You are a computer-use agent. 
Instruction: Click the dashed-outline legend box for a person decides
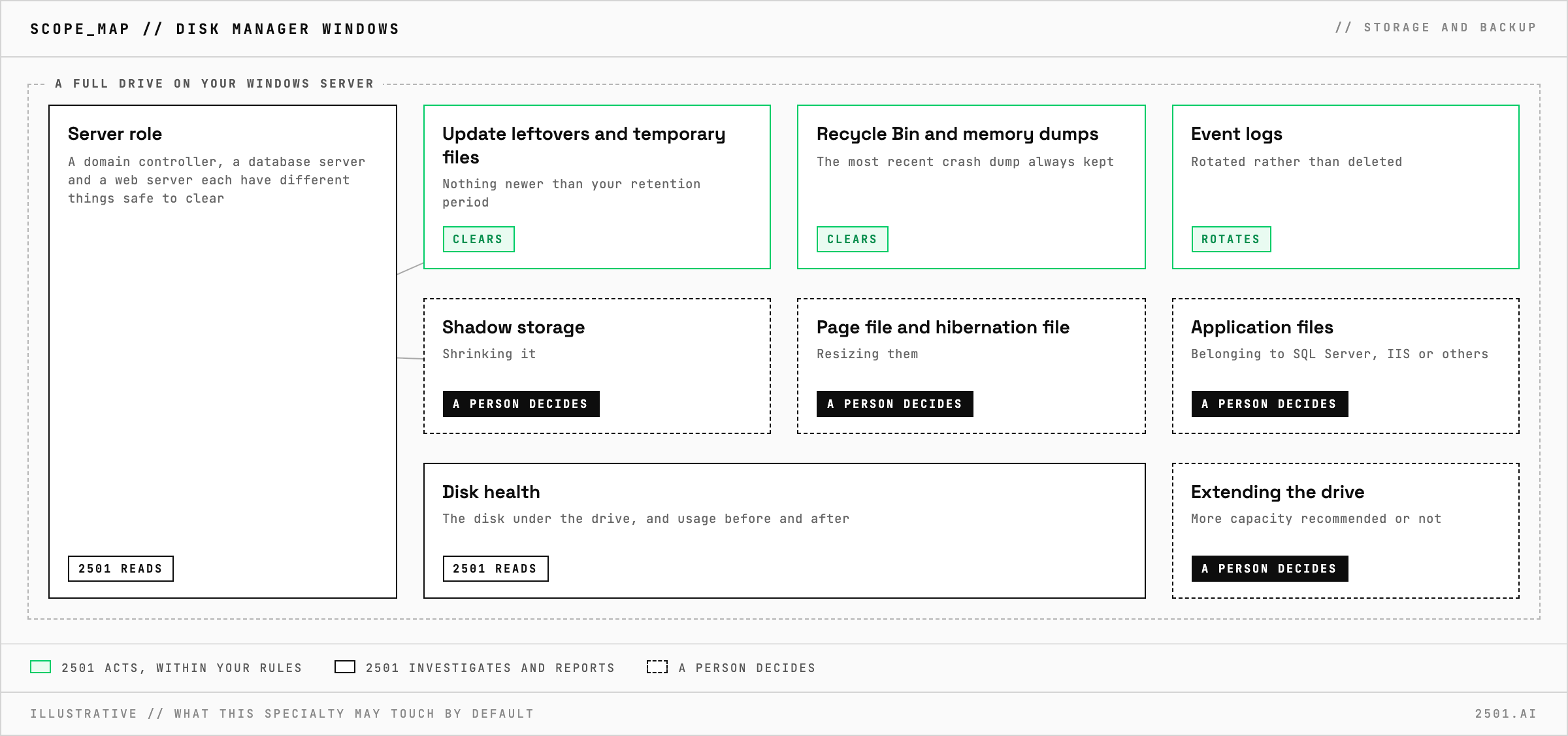tap(657, 667)
